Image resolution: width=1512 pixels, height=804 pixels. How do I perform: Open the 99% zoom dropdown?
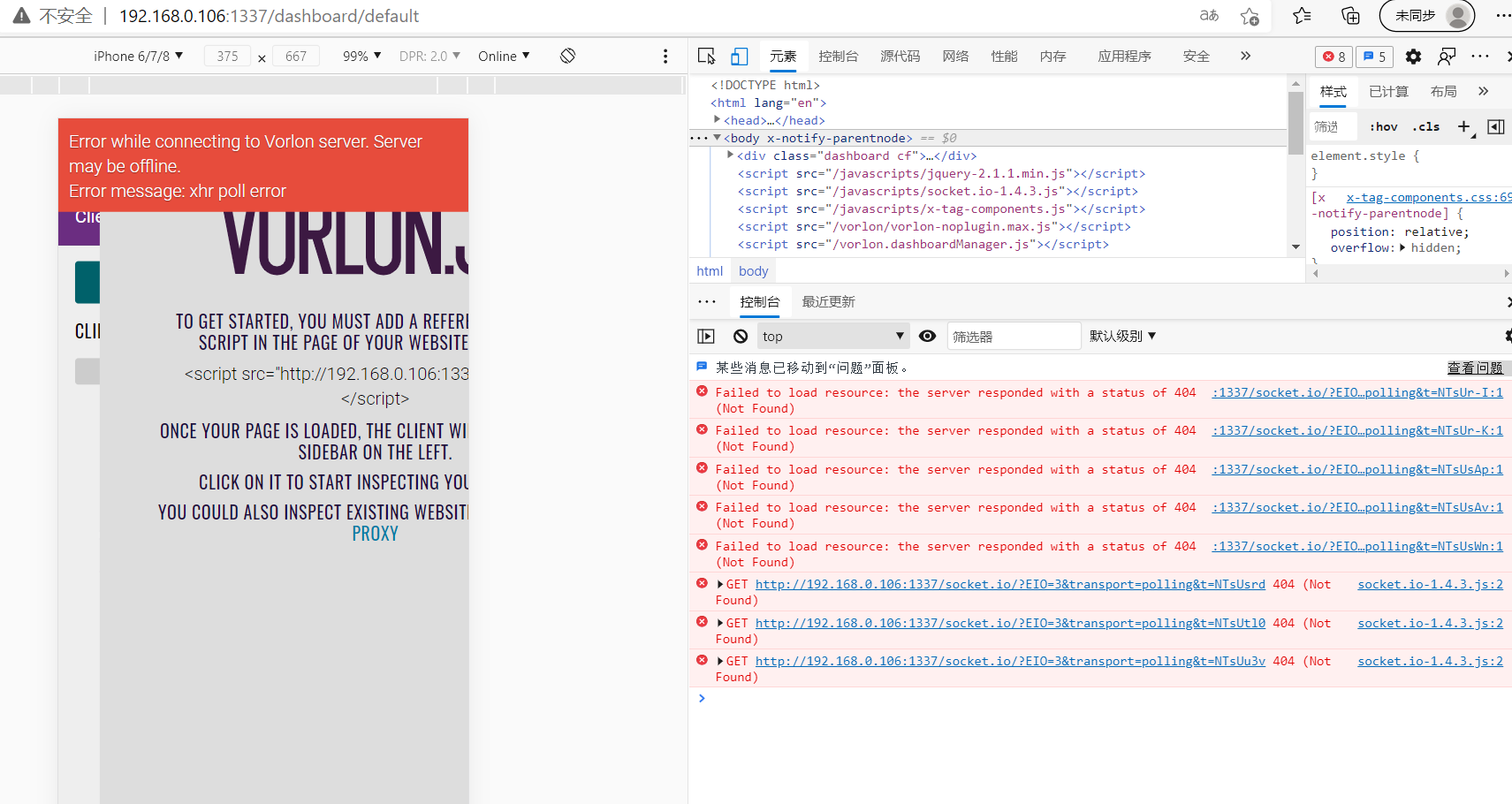tap(361, 56)
